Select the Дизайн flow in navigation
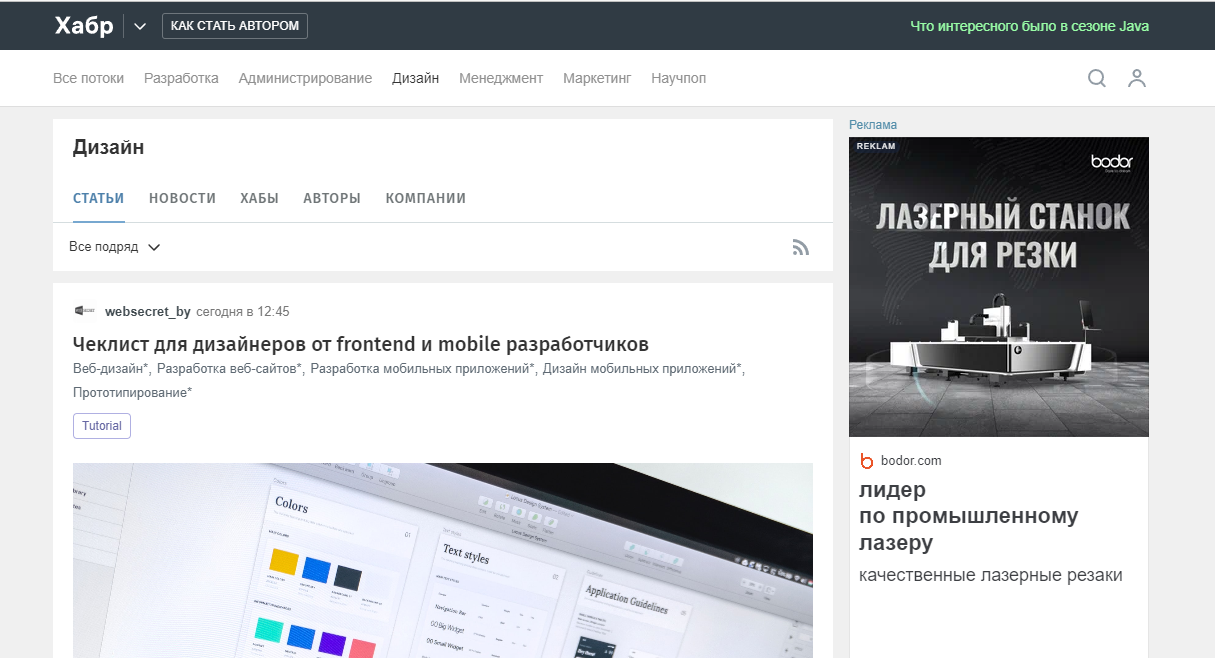 tap(416, 78)
